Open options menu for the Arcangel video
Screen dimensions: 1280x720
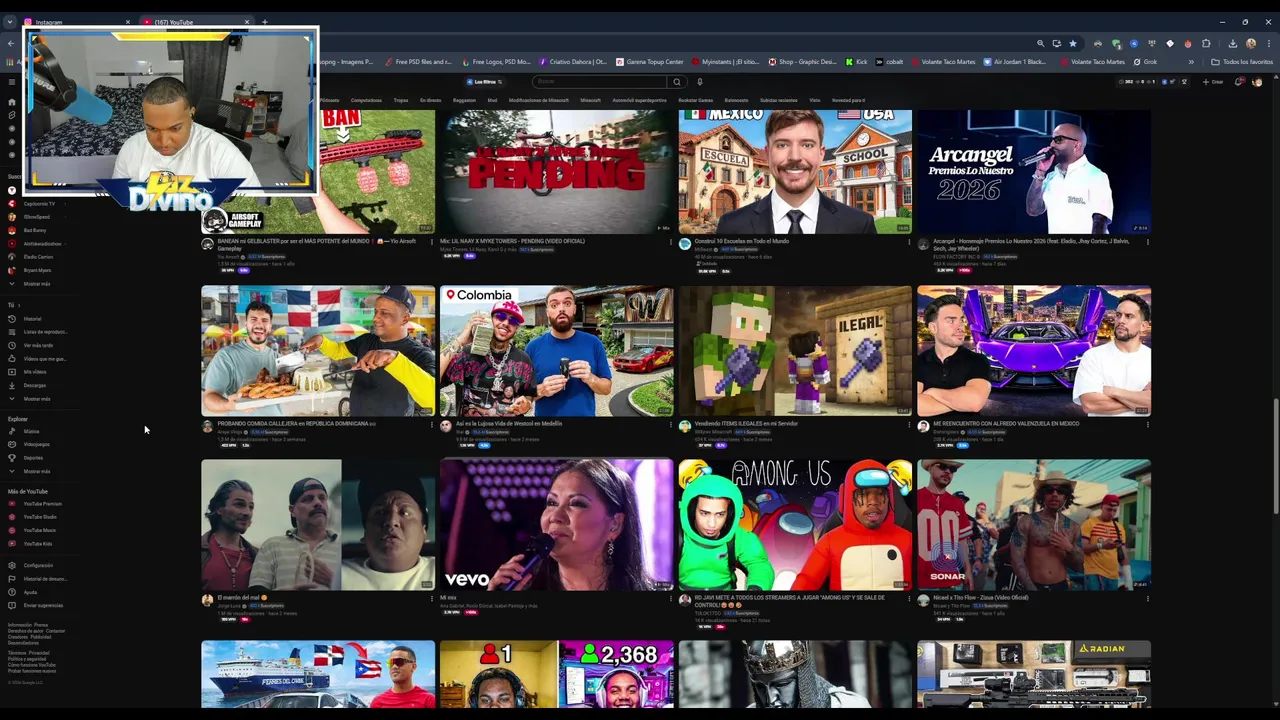point(1148,242)
